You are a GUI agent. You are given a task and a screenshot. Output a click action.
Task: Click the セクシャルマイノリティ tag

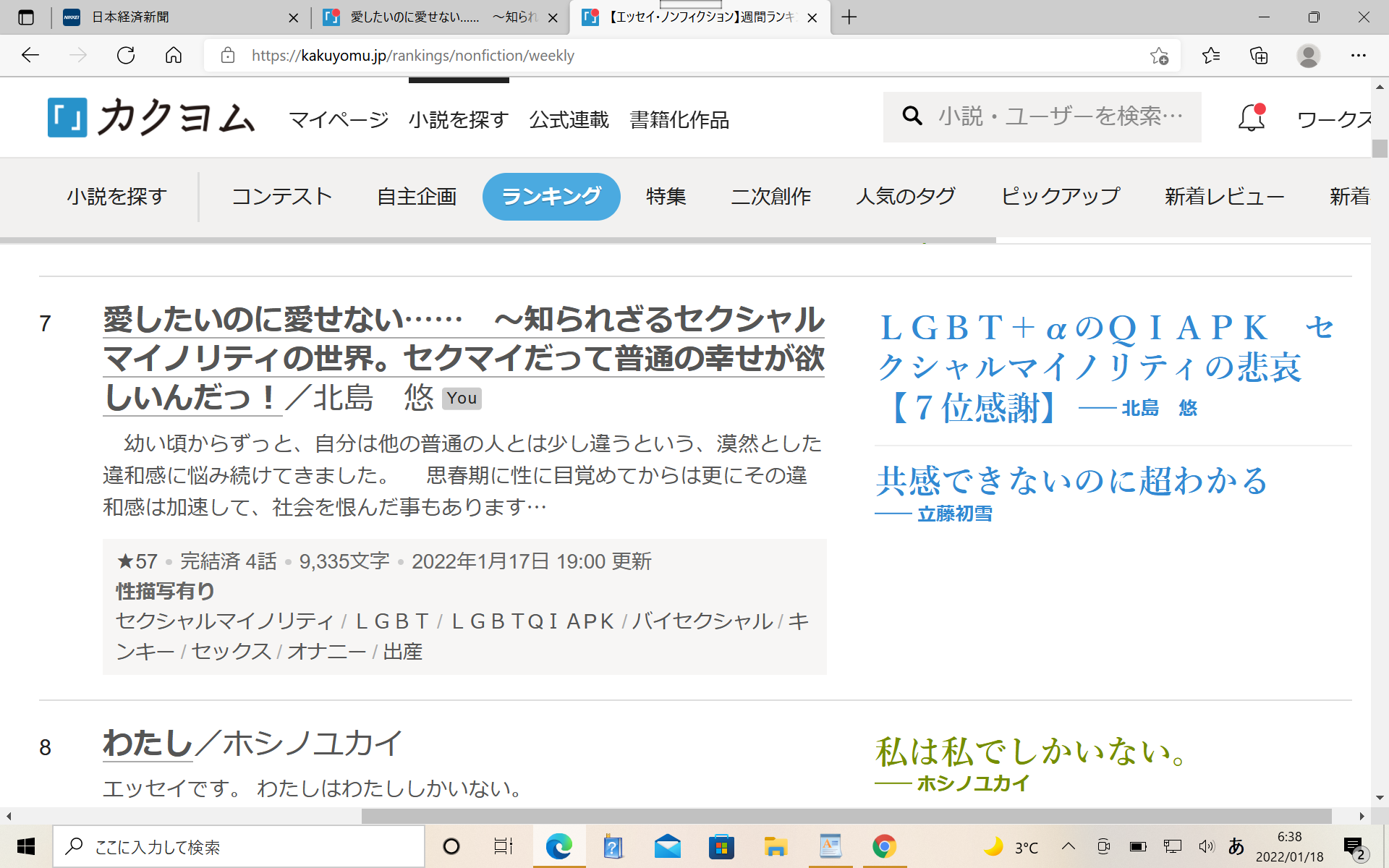click(x=225, y=621)
